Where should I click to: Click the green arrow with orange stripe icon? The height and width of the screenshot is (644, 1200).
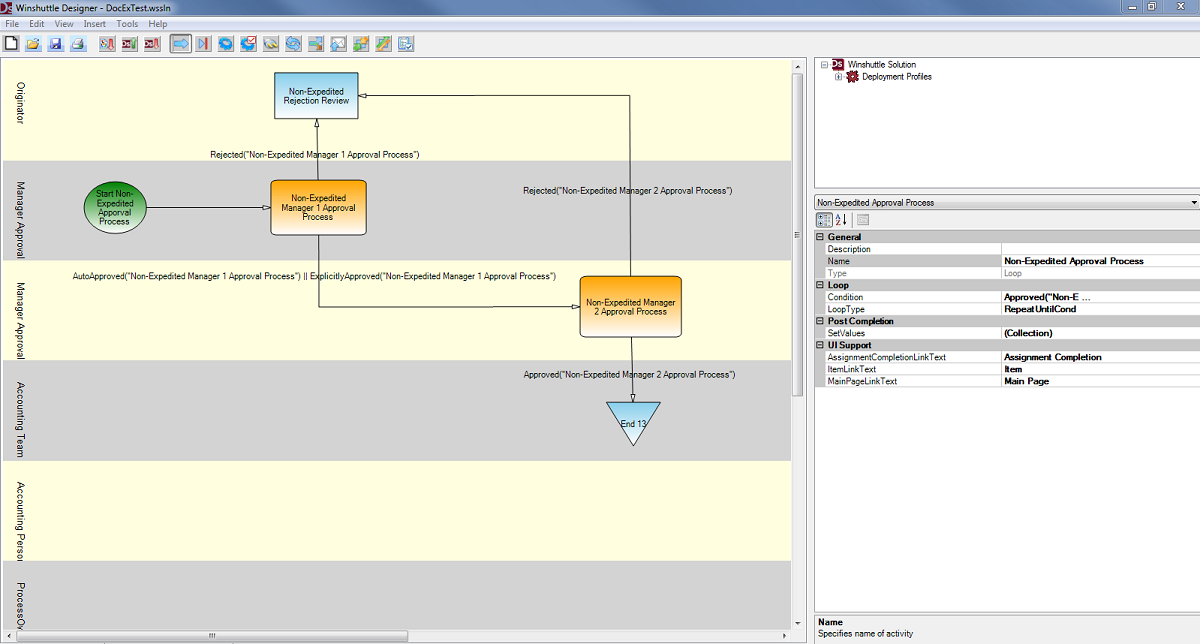click(383, 44)
